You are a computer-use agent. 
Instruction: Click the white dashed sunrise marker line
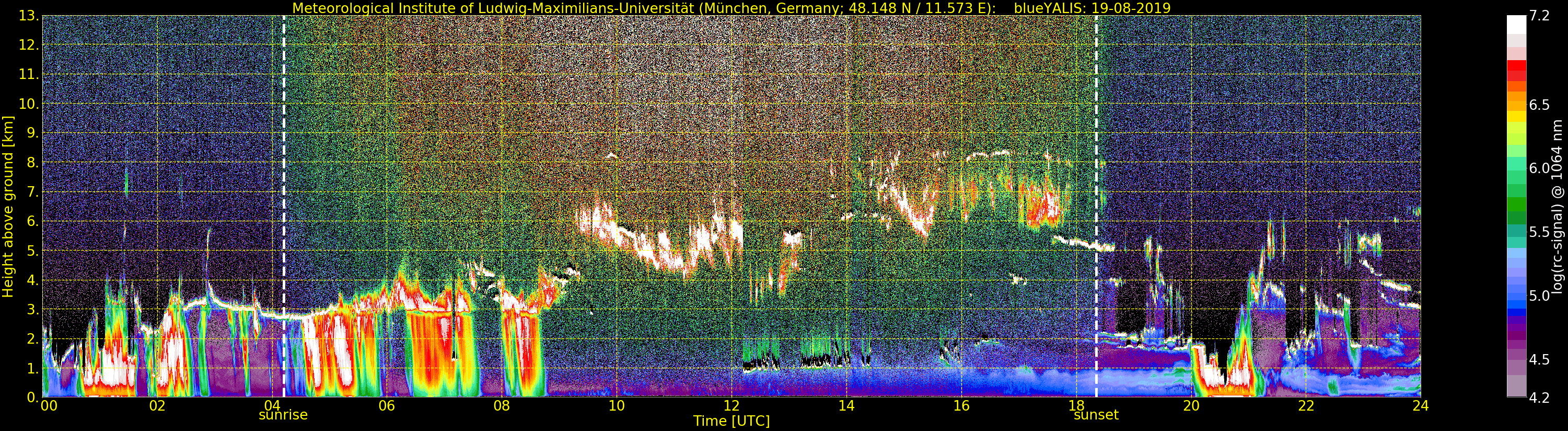point(284,206)
